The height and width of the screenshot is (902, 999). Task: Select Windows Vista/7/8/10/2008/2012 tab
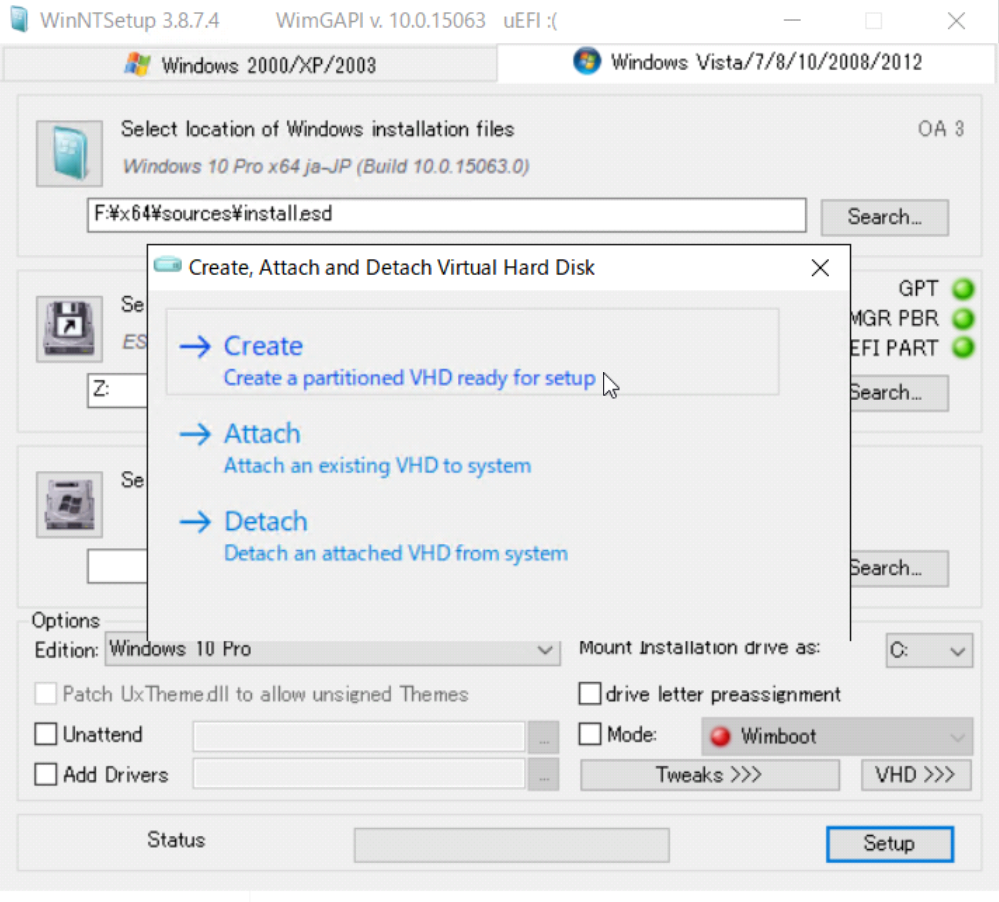click(747, 62)
